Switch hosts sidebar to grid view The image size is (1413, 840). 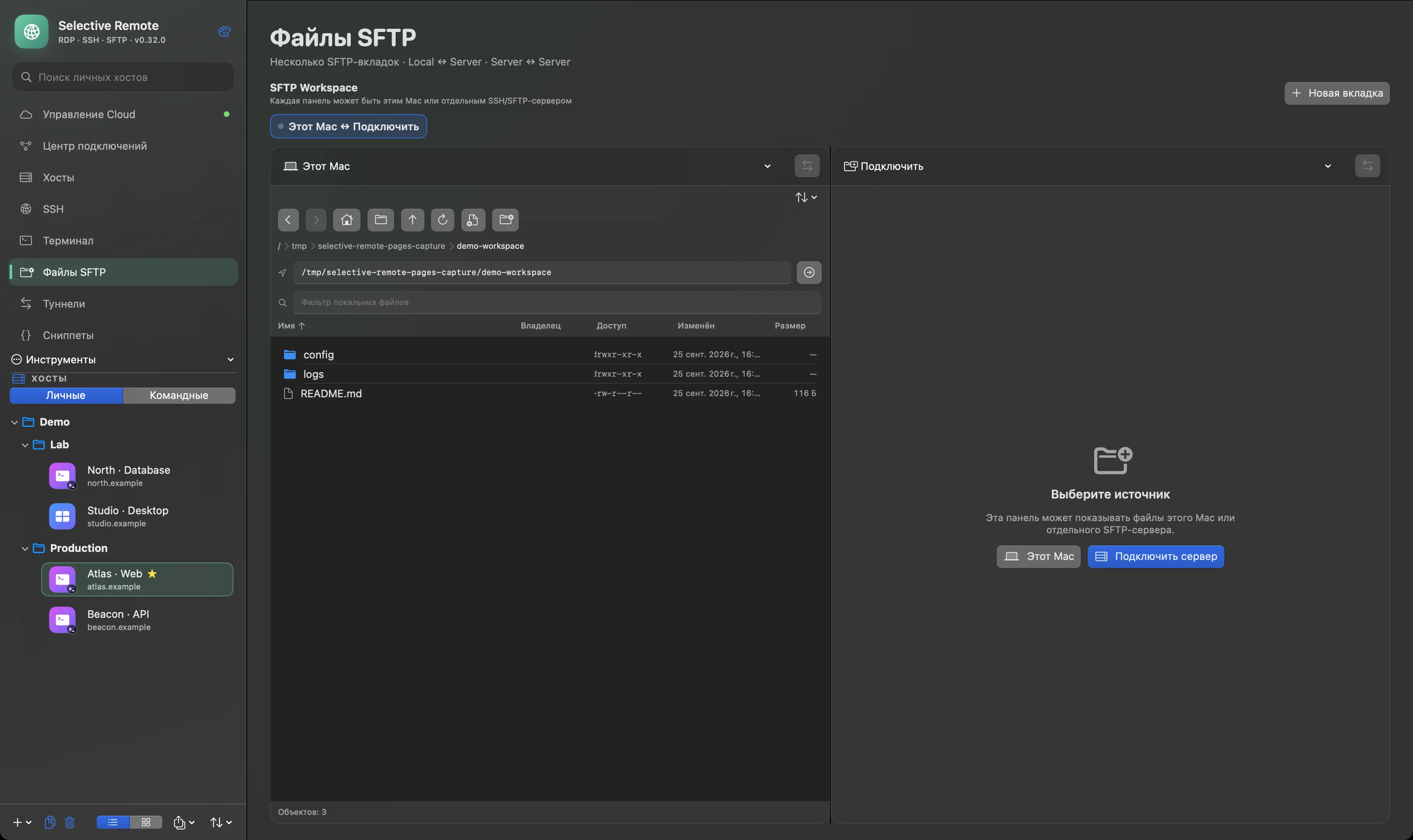[146, 822]
